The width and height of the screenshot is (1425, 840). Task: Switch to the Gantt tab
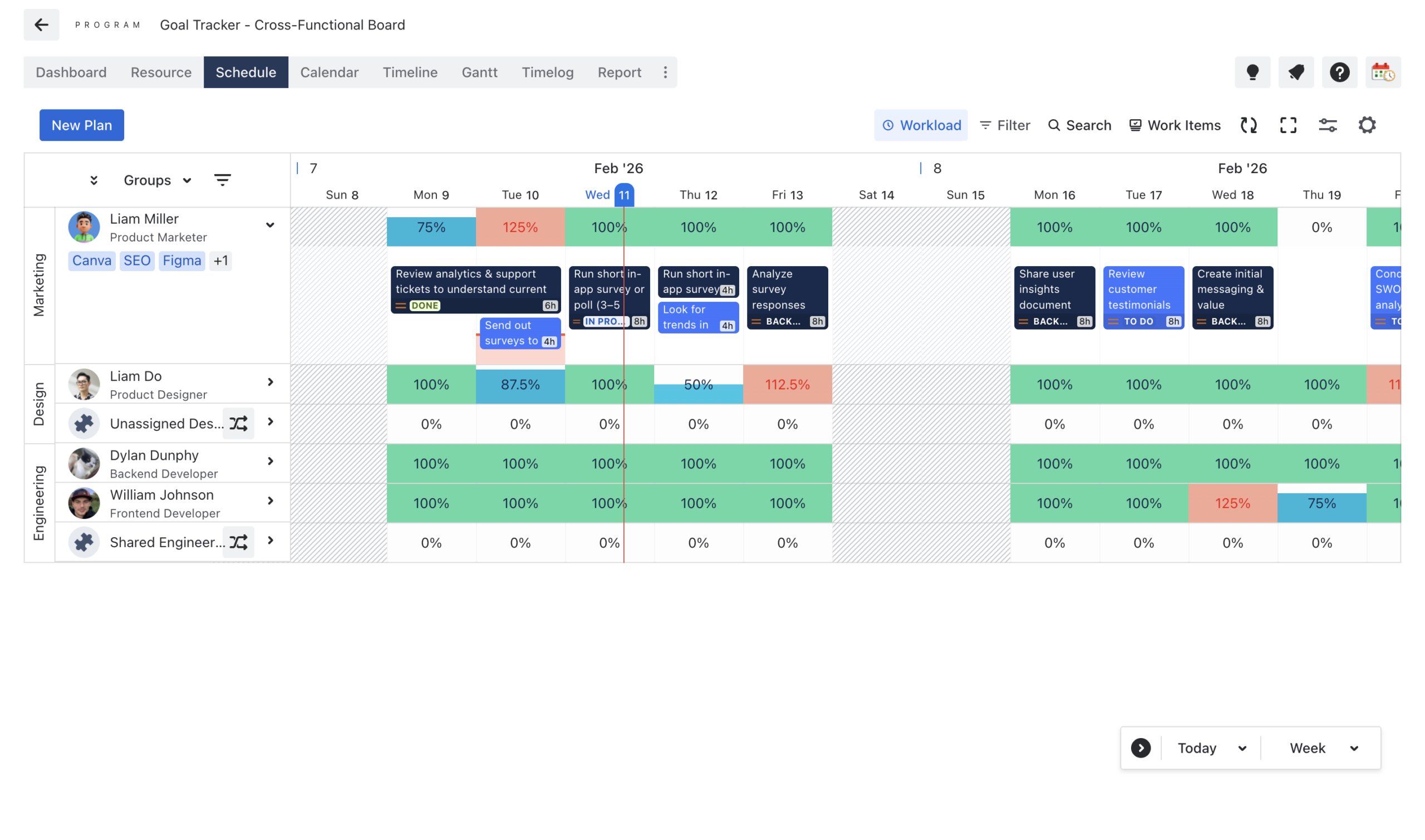[479, 72]
